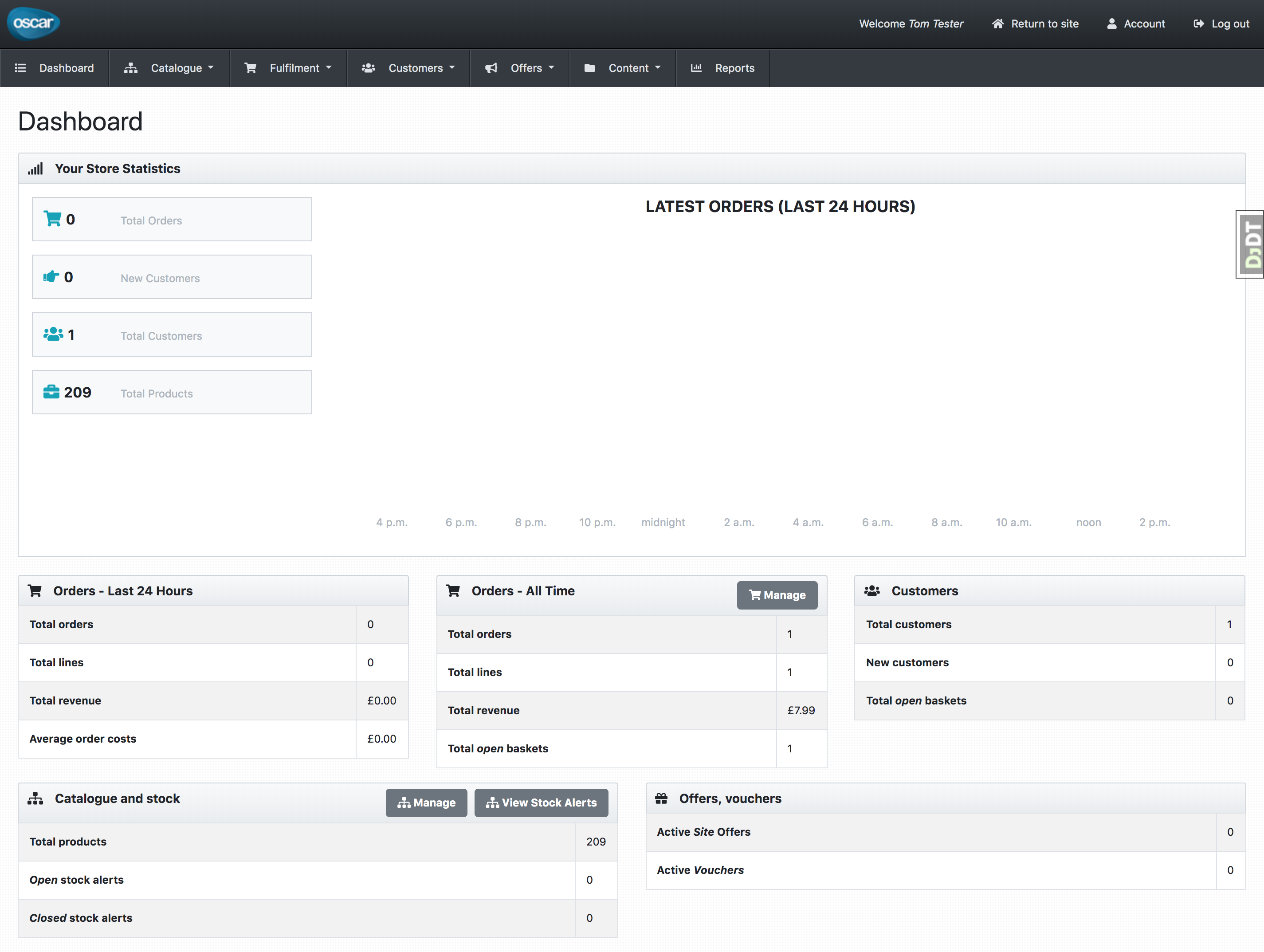Open the Content menu

[622, 68]
